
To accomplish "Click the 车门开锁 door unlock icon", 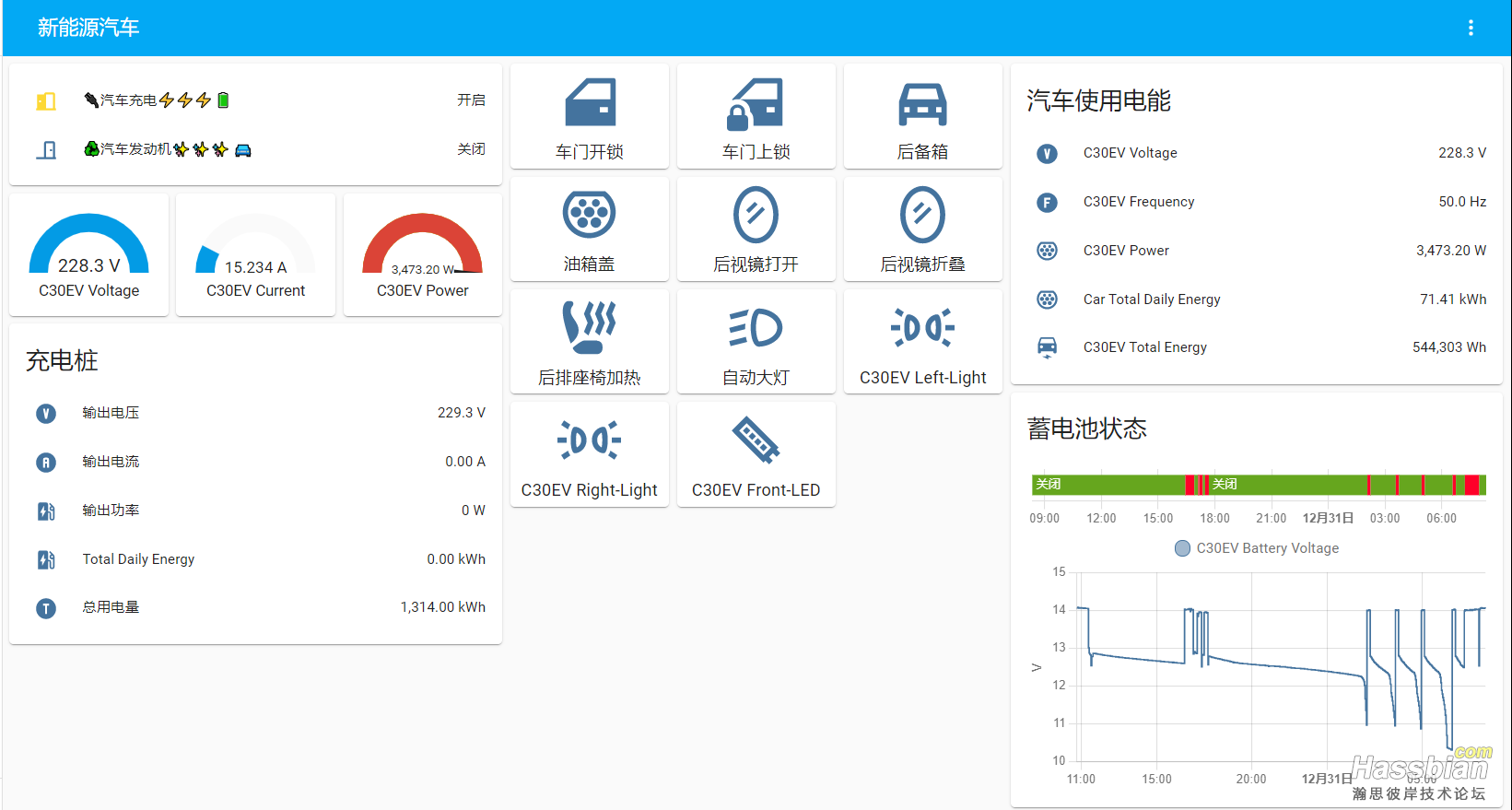I will (x=590, y=102).
